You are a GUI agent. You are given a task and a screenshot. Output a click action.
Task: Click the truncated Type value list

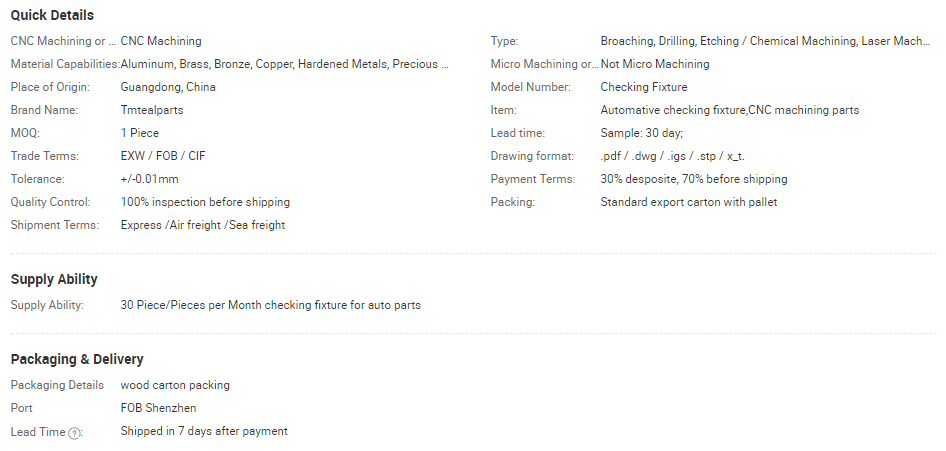(x=765, y=41)
